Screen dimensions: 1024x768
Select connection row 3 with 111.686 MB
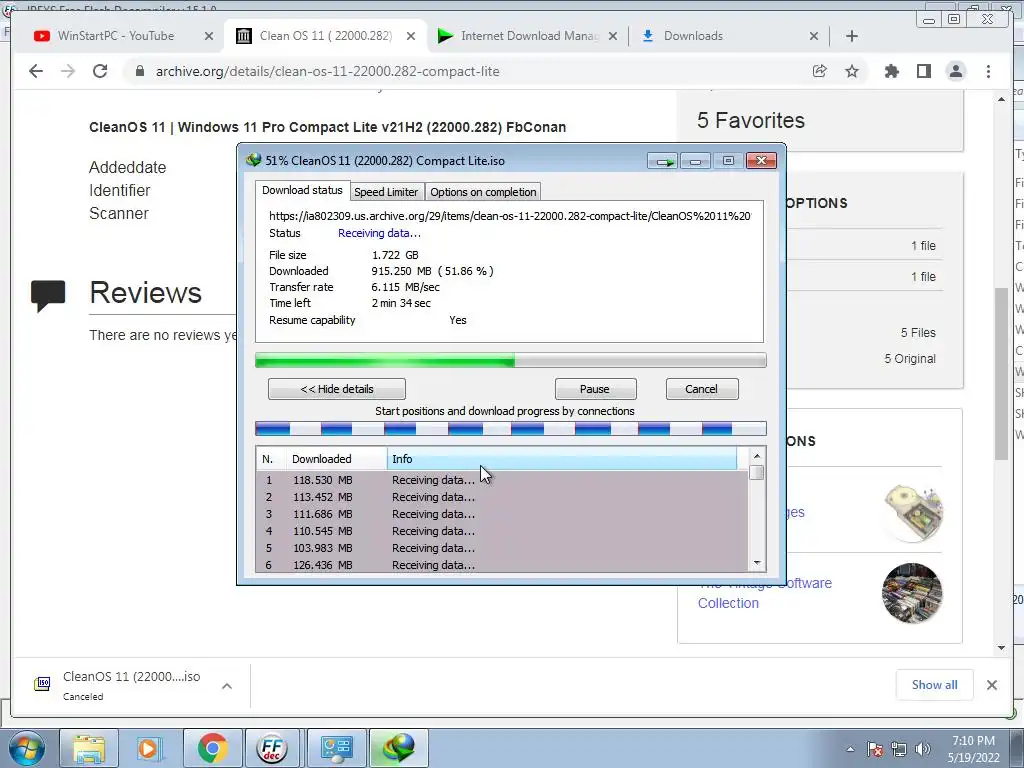tap(502, 514)
